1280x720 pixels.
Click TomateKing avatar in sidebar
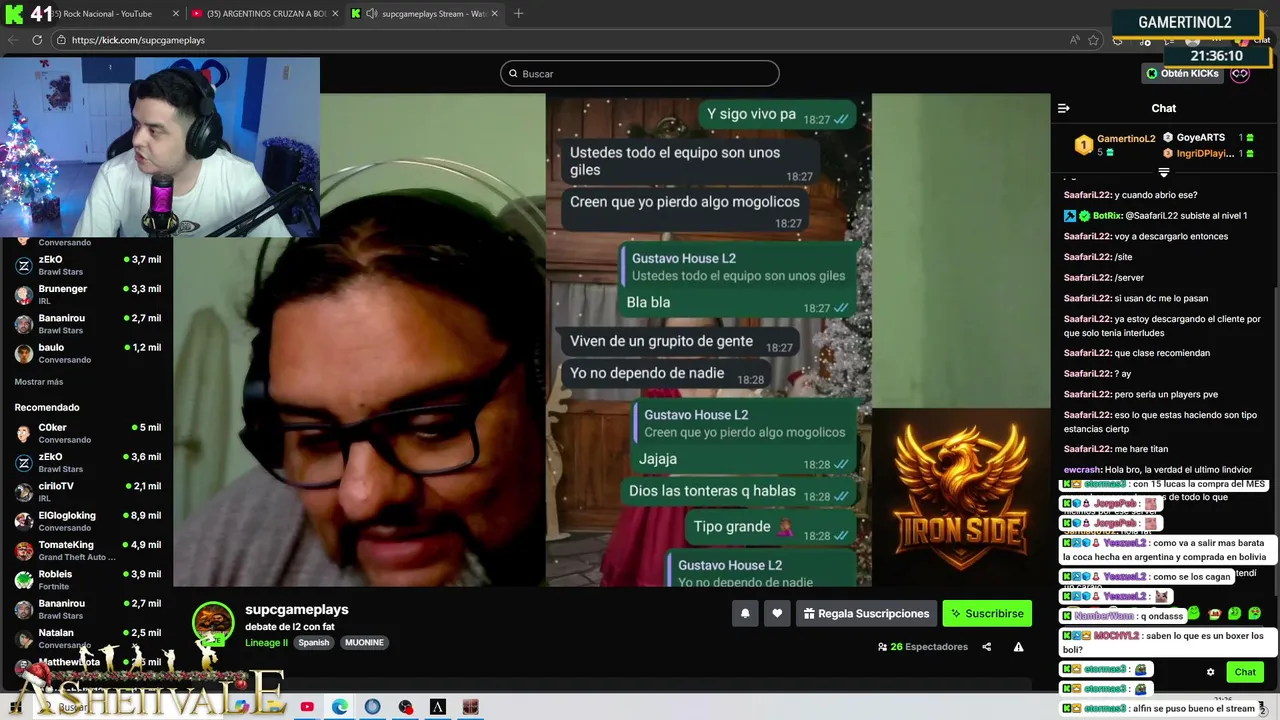pos(24,550)
